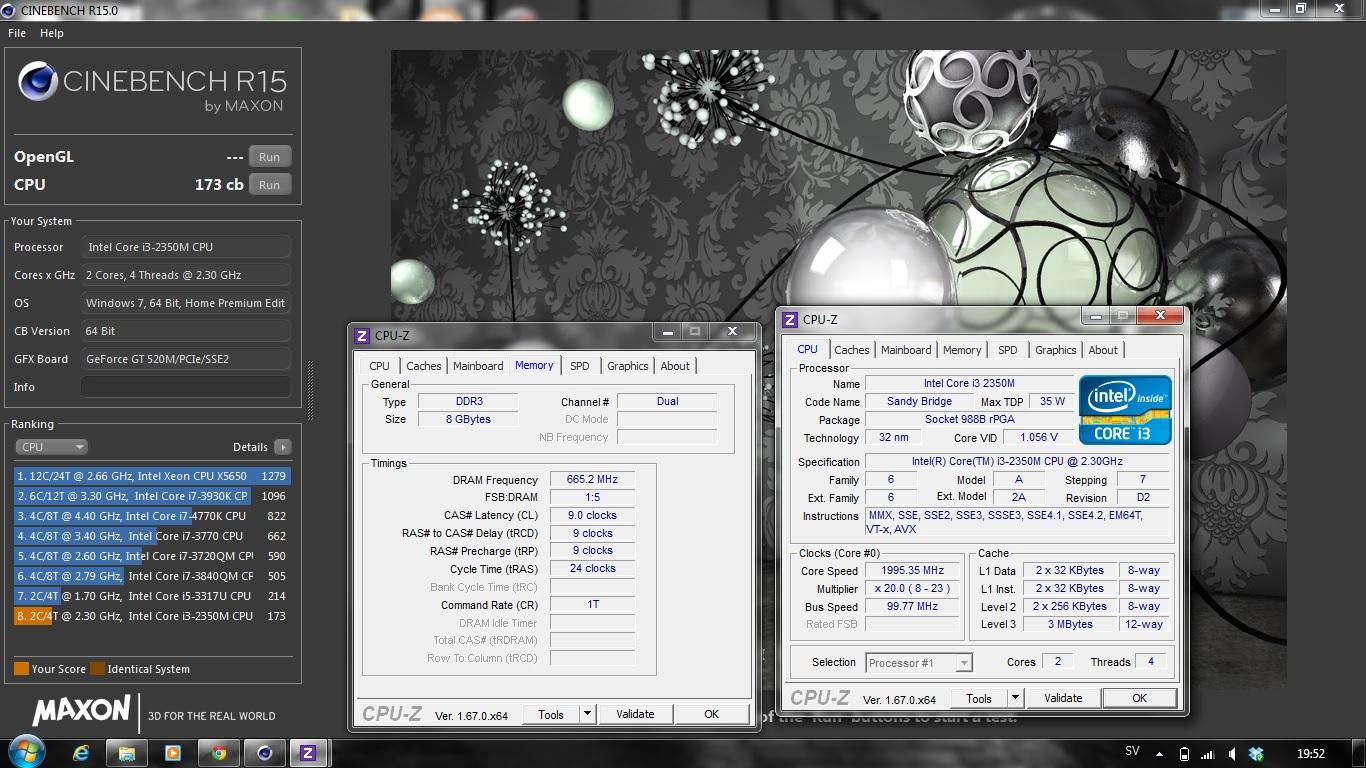Open Caches tab in Memory CPU-Z window
Viewport: 1366px width, 768px height.
(x=424, y=366)
